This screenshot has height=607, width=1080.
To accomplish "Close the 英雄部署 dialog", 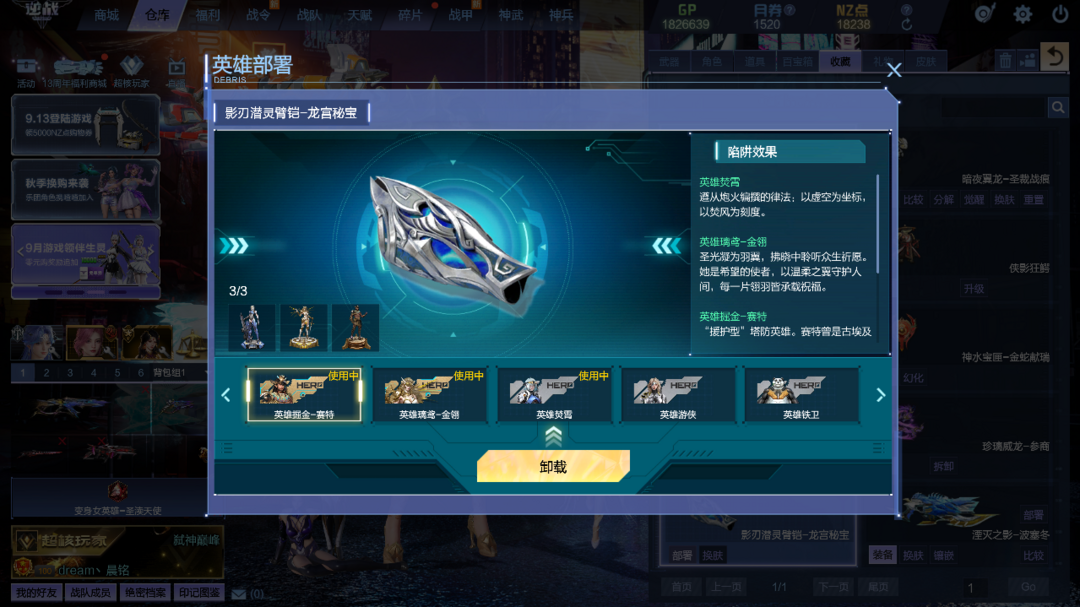I will [x=894, y=70].
